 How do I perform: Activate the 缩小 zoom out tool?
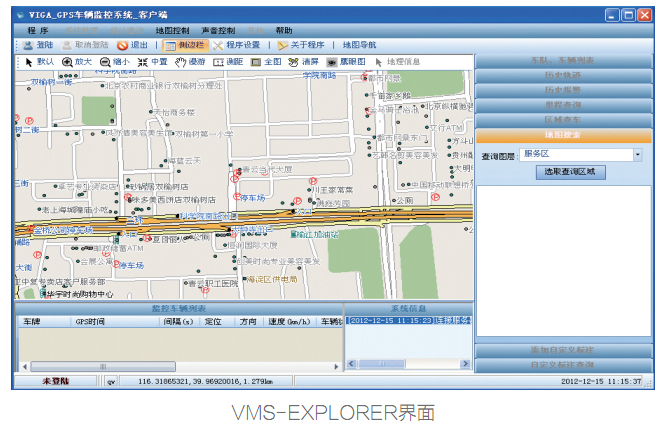point(115,62)
